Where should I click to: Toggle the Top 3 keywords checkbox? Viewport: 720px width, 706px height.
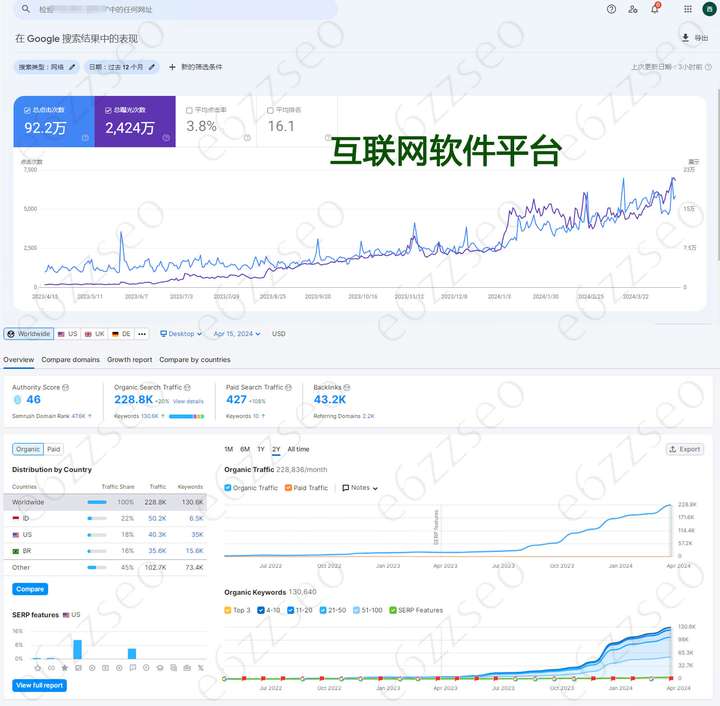[x=228, y=610]
